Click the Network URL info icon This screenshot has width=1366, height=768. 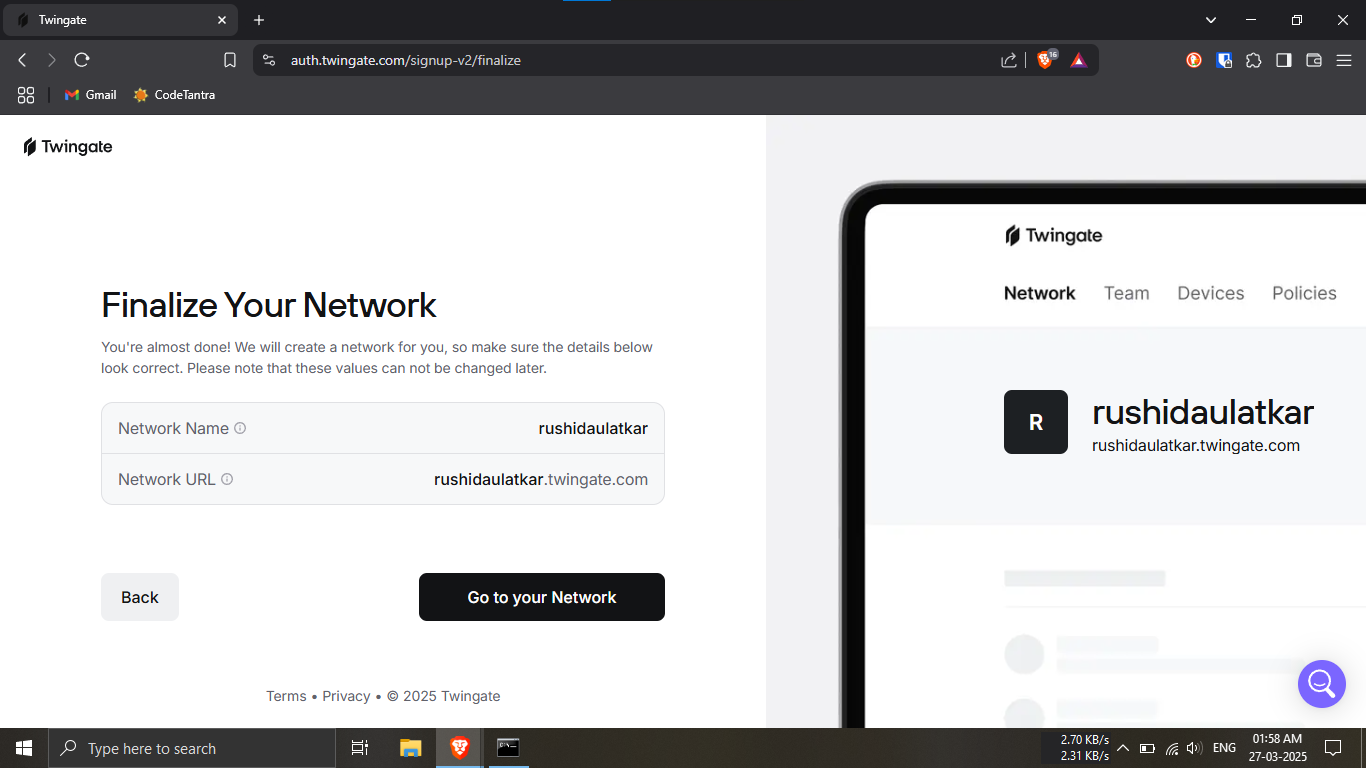click(227, 479)
